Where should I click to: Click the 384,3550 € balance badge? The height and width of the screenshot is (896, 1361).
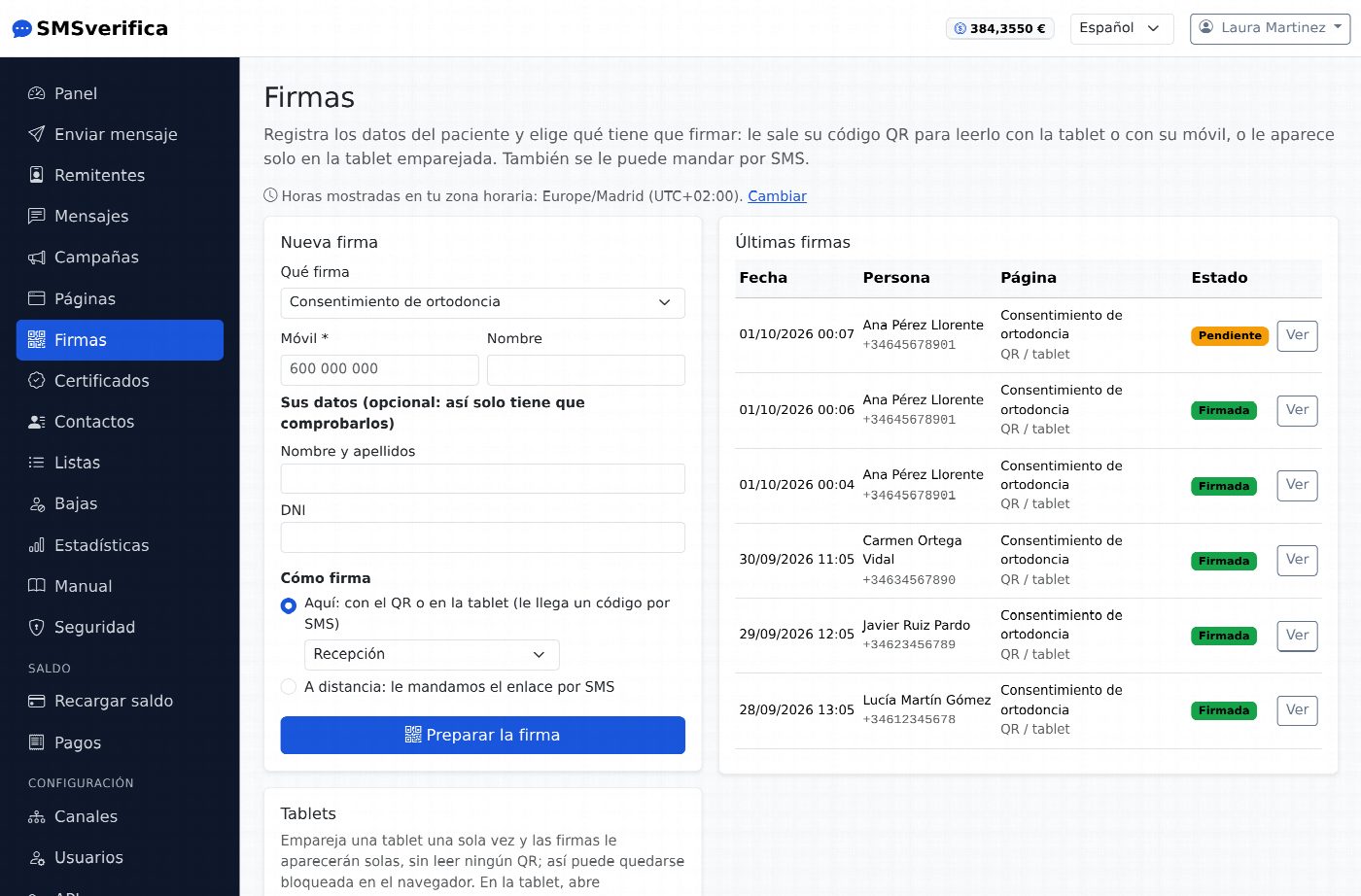pos(1000,28)
